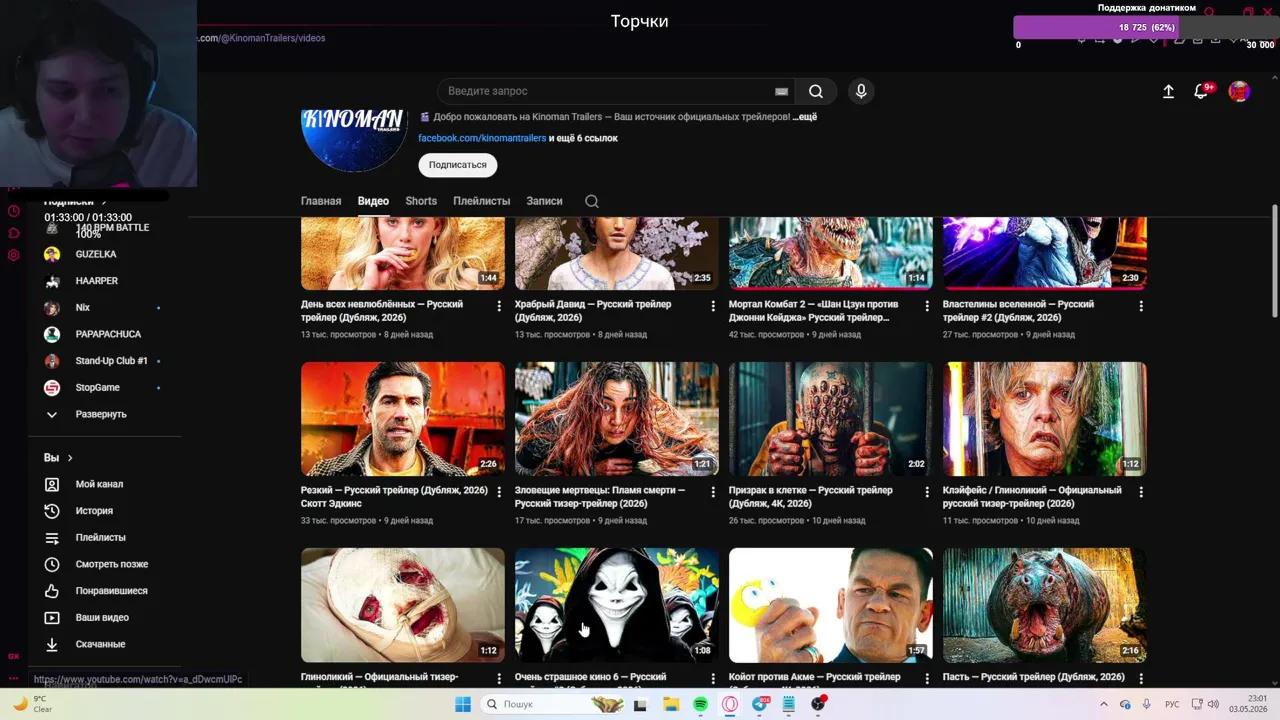Screen dimensions: 1280x720
Task: Open options menu for 'День всех невлюблённых' video
Action: tap(499, 306)
